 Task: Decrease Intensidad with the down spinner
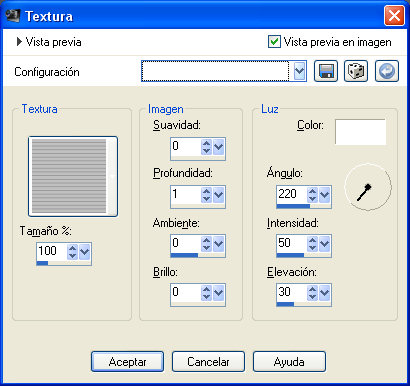[x=312, y=248]
